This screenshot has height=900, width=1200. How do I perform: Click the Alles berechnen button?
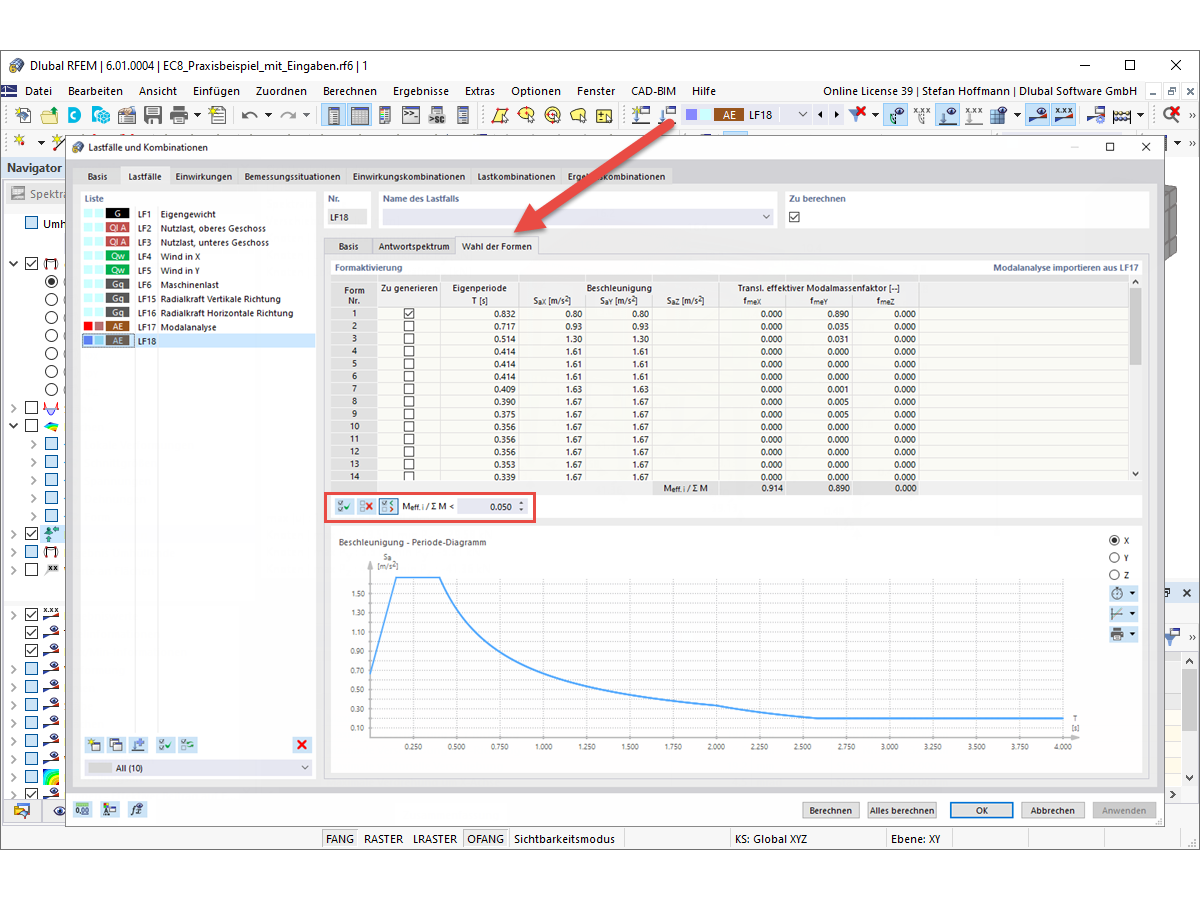902,810
